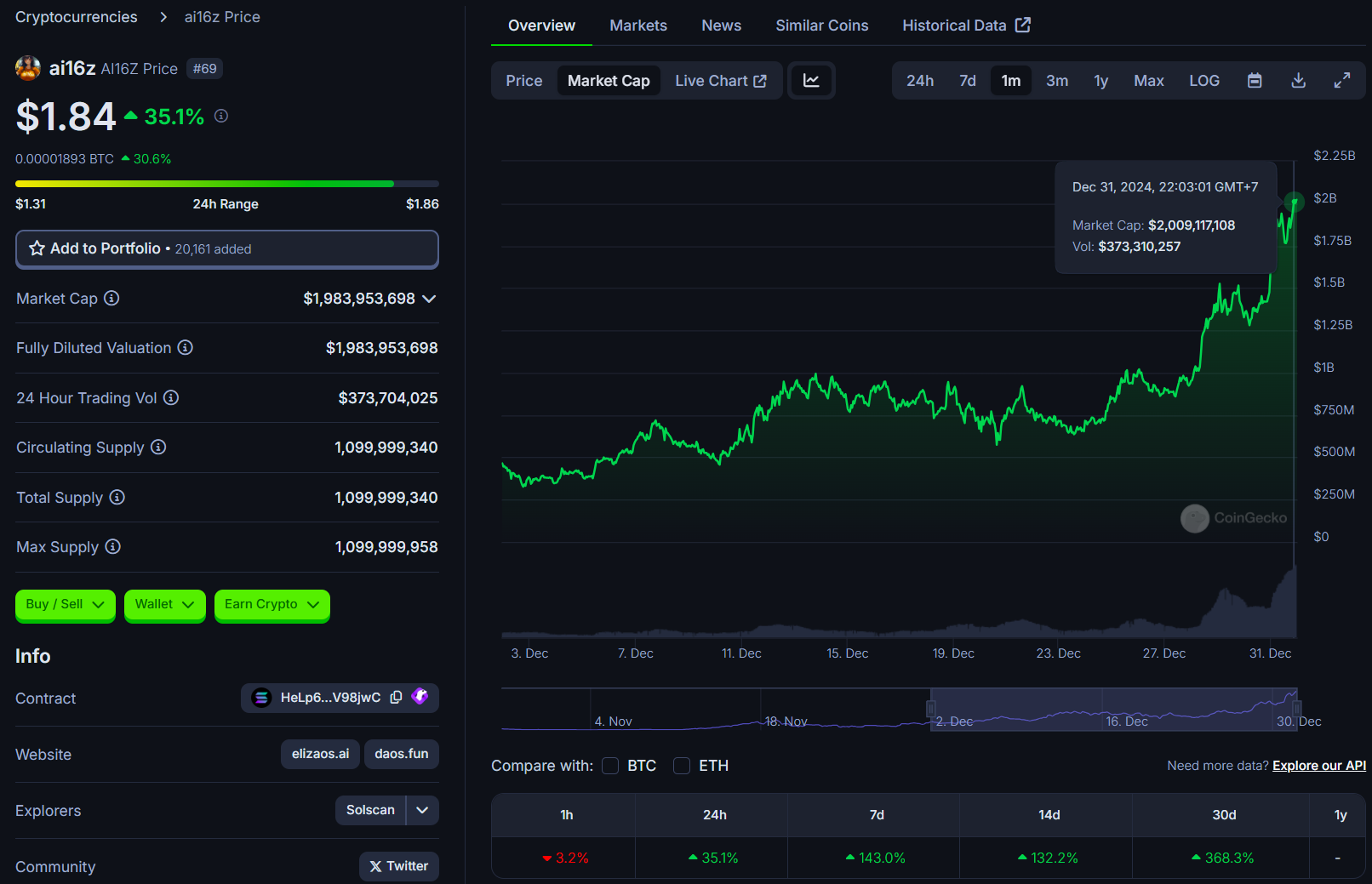Open Circulating Supply info icon
This screenshot has width=1372, height=884.
[x=158, y=447]
